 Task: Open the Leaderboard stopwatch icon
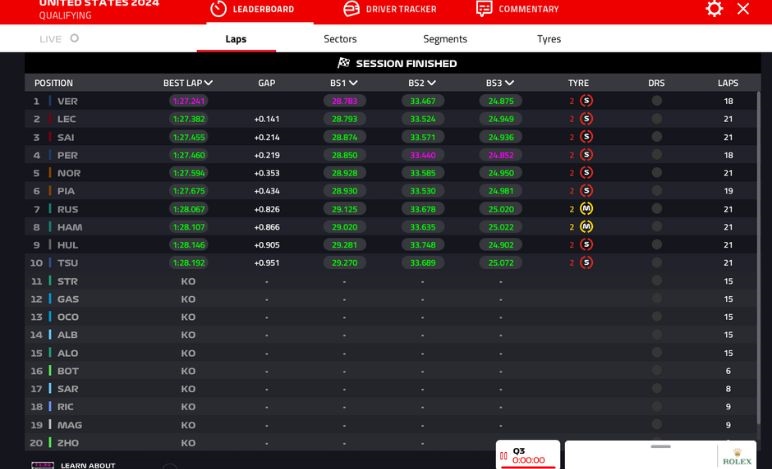click(218, 9)
